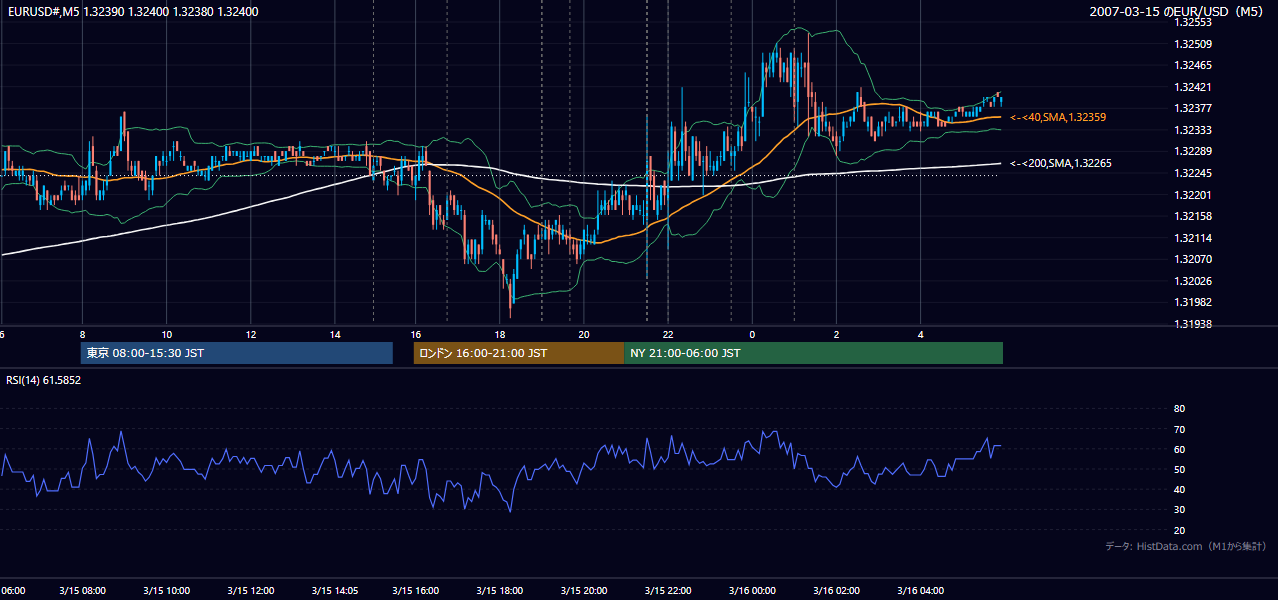This screenshot has height=600, width=1278.
Task: Click price axis label 1.32377
Action: 1193,108
